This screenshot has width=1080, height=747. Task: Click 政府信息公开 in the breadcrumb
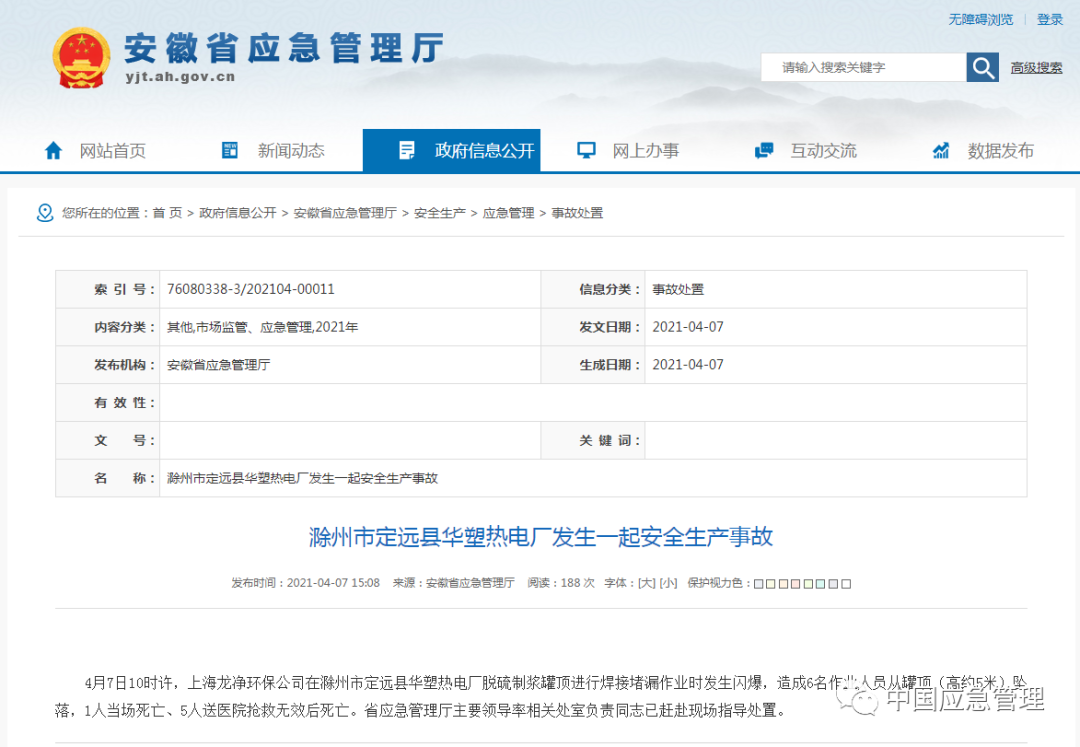(238, 213)
